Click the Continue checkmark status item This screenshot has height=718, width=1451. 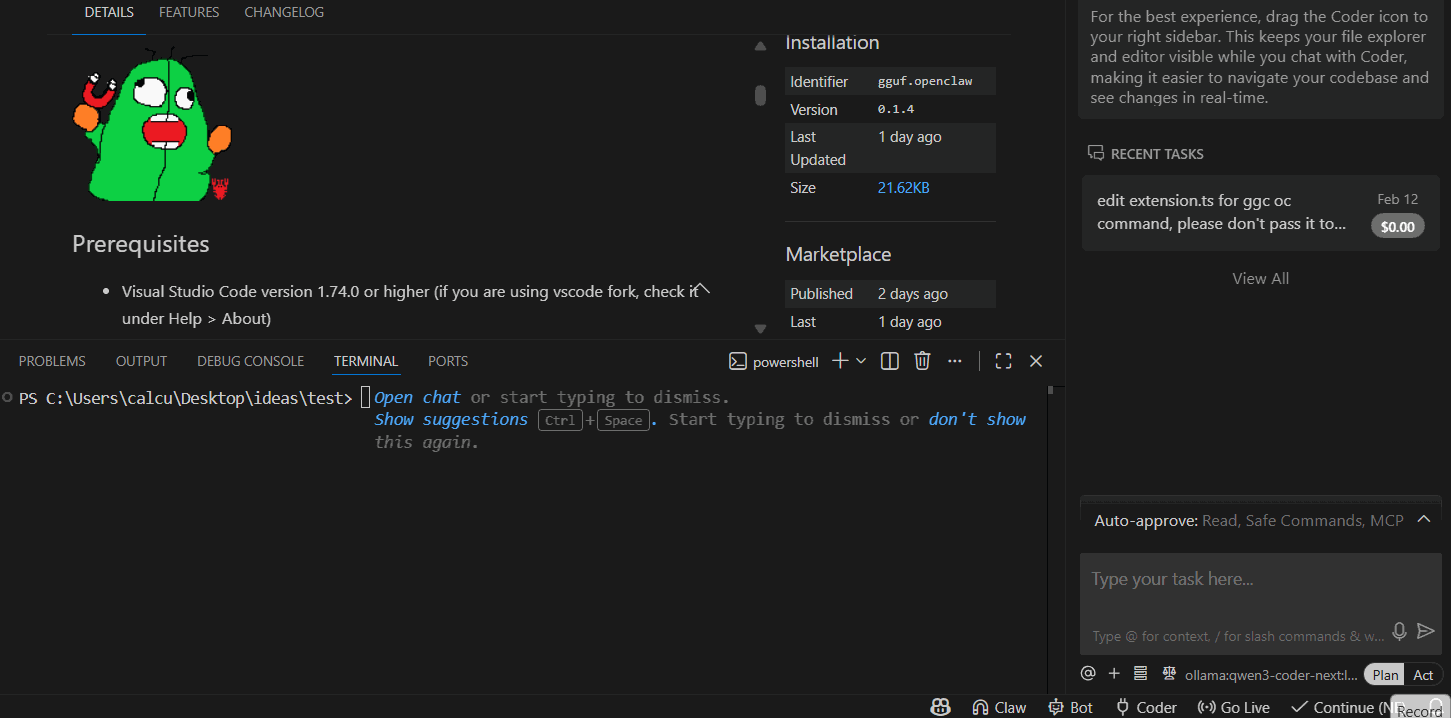[x=1341, y=707]
